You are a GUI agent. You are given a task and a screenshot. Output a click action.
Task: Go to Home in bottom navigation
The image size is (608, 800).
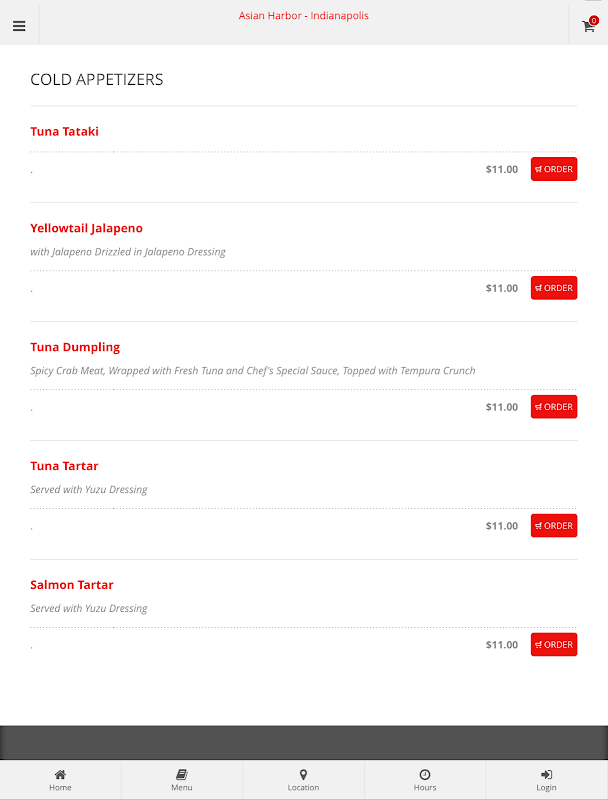pos(60,780)
